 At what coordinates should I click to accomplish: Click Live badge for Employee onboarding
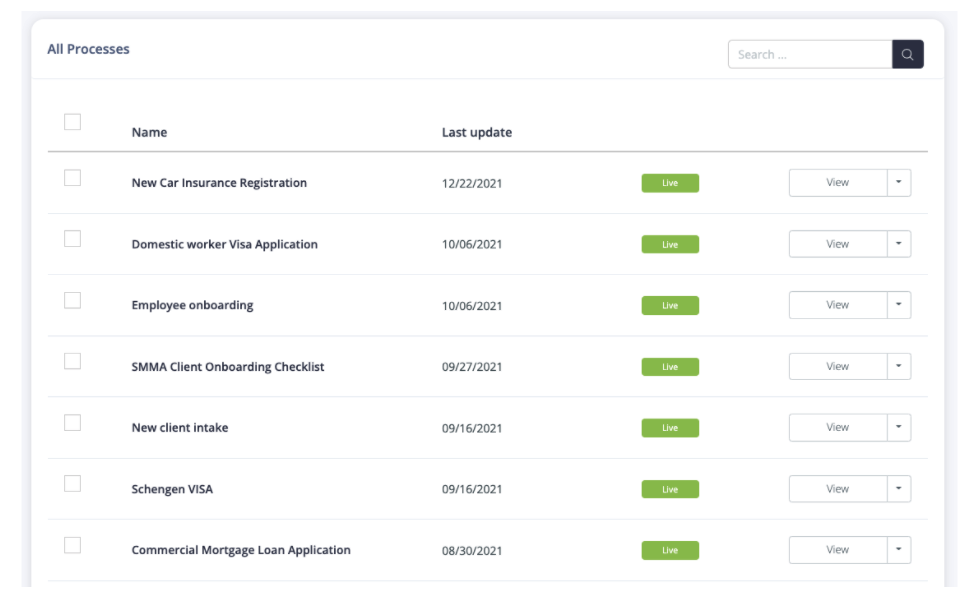pyautogui.click(x=670, y=306)
